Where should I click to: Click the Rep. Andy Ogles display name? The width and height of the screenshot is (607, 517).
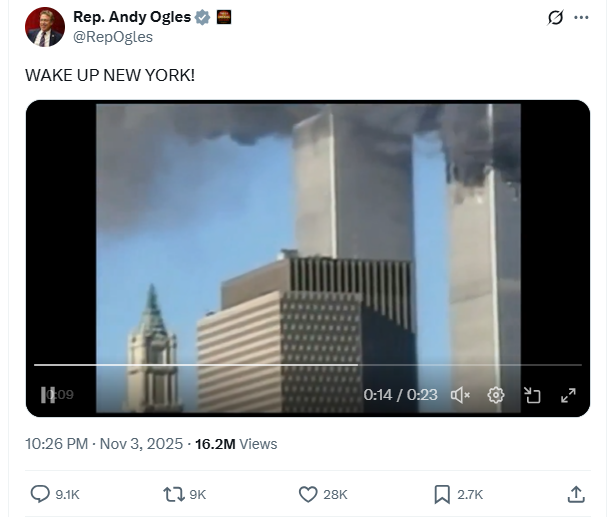tap(132, 17)
